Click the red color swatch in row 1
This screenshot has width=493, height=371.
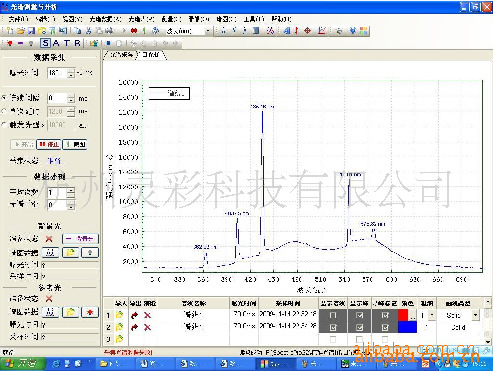pos(403,315)
